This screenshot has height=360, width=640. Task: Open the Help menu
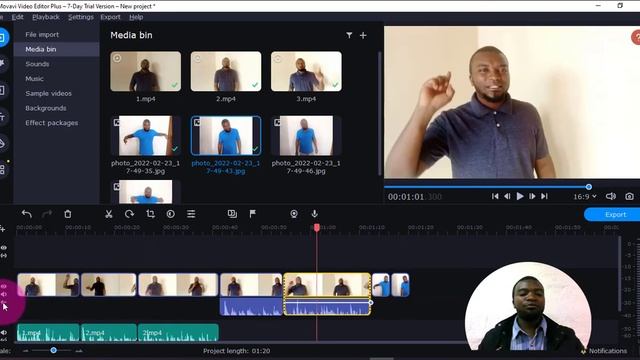(136, 17)
